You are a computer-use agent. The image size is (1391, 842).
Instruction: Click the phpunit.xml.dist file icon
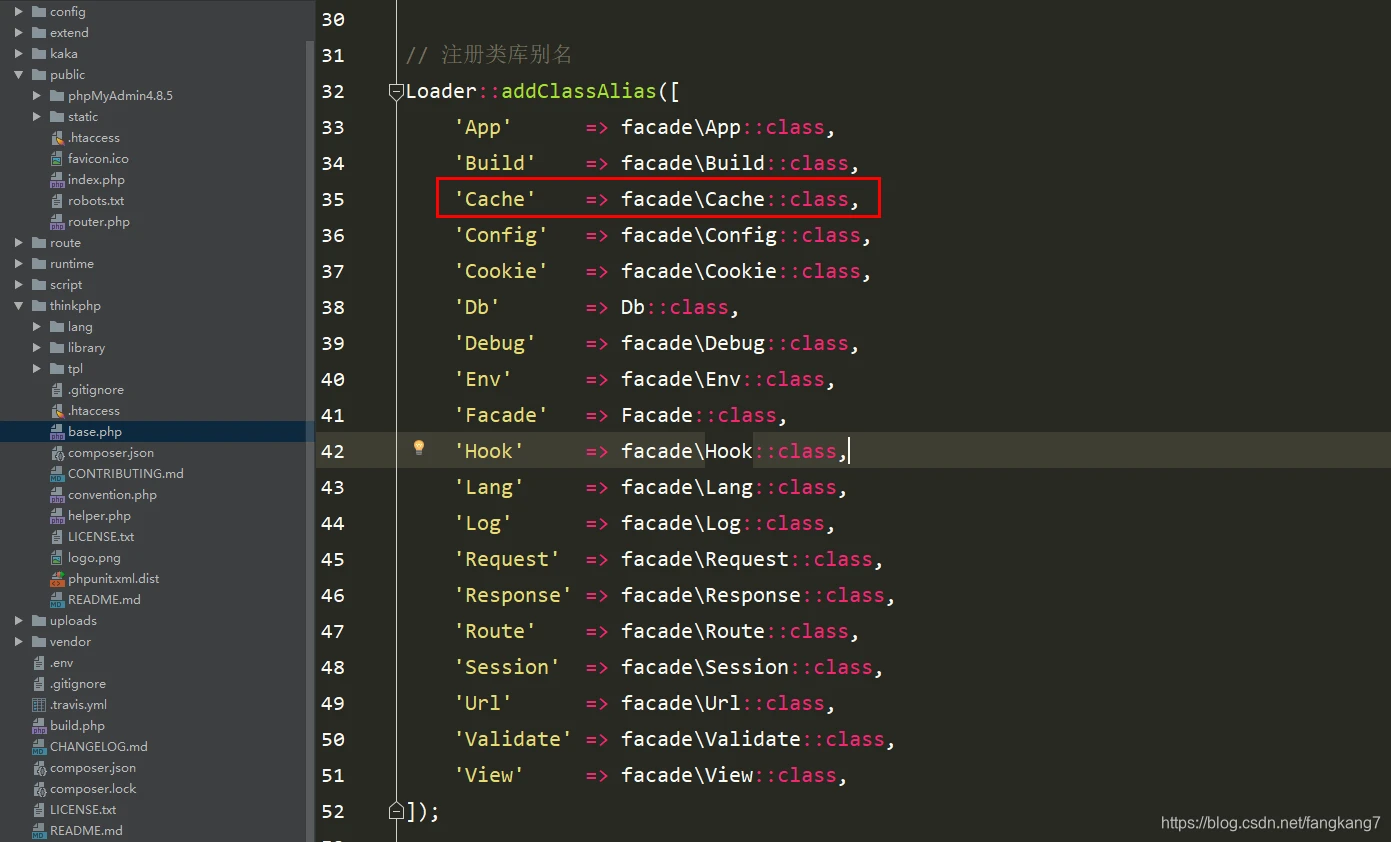pos(57,579)
